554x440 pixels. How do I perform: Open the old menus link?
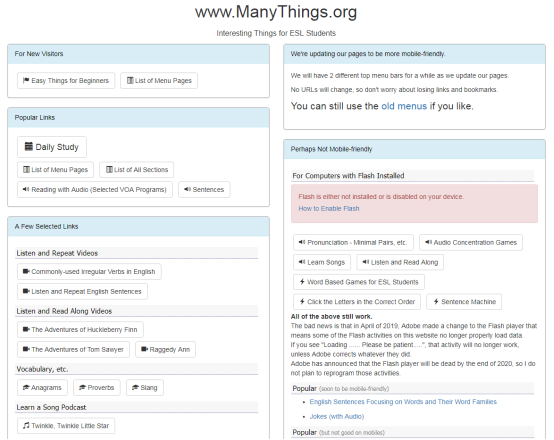(404, 106)
